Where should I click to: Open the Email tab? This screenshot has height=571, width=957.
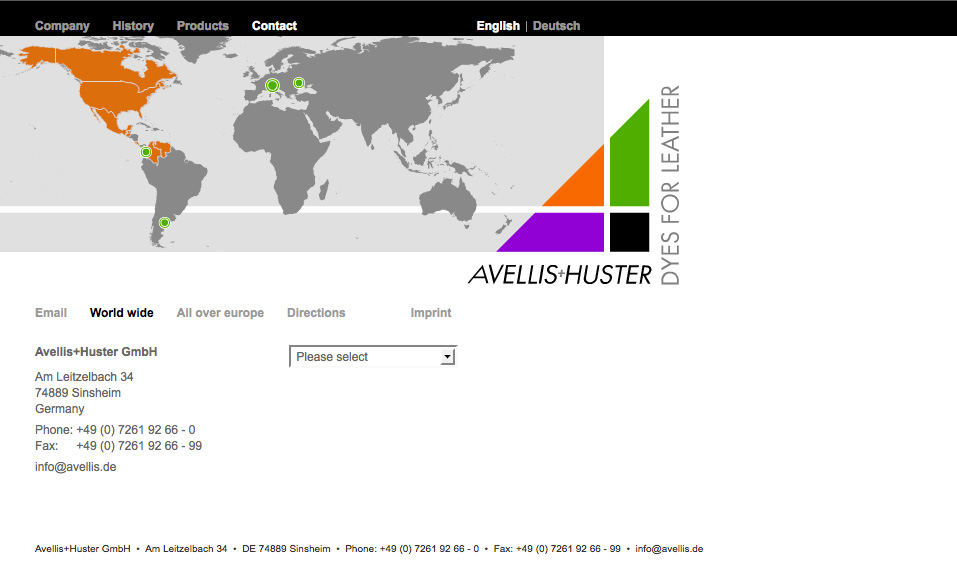click(51, 312)
